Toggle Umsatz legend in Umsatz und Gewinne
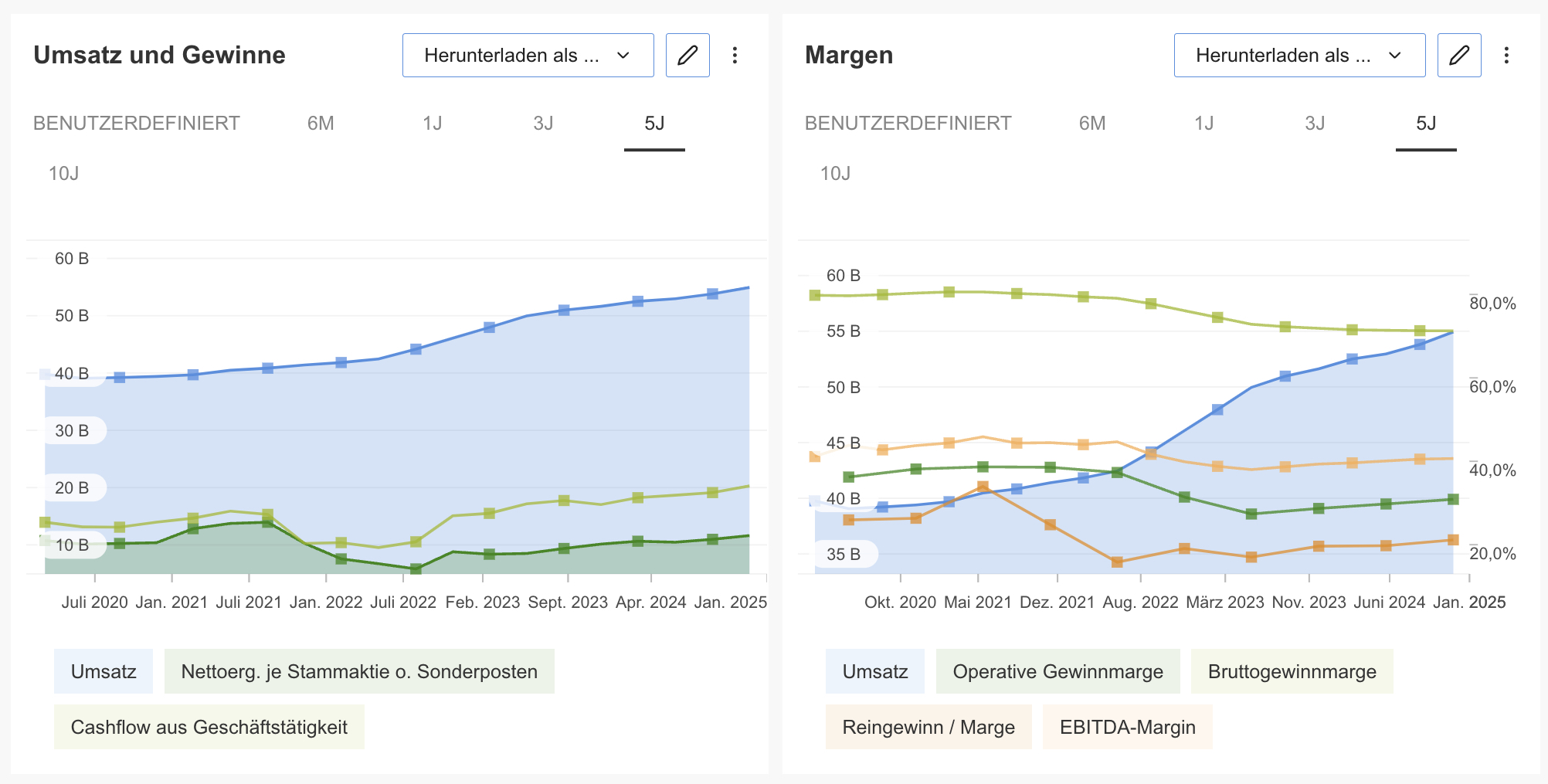This screenshot has width=1548, height=784. (104, 671)
